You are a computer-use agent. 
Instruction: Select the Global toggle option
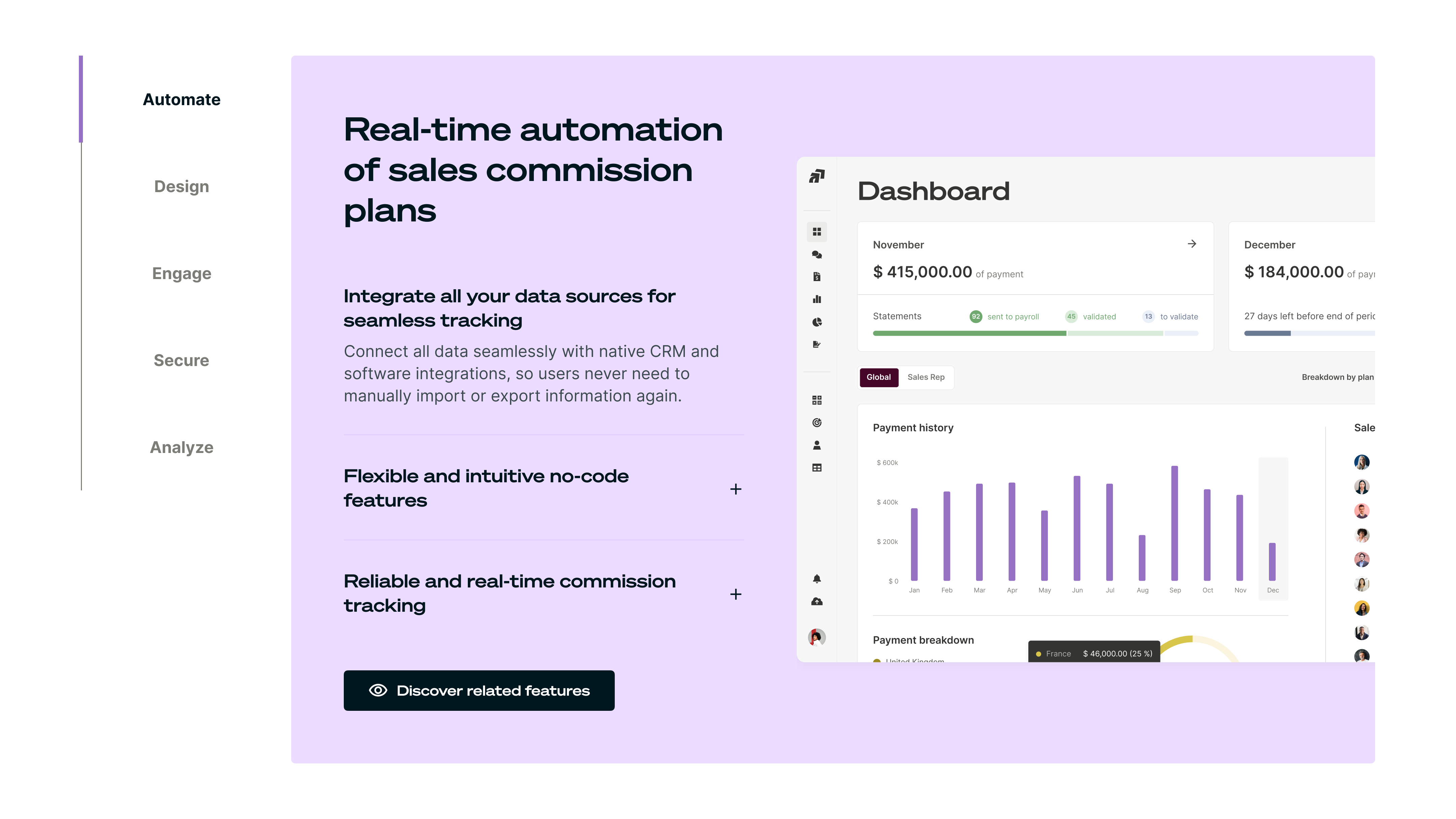pyautogui.click(x=878, y=377)
